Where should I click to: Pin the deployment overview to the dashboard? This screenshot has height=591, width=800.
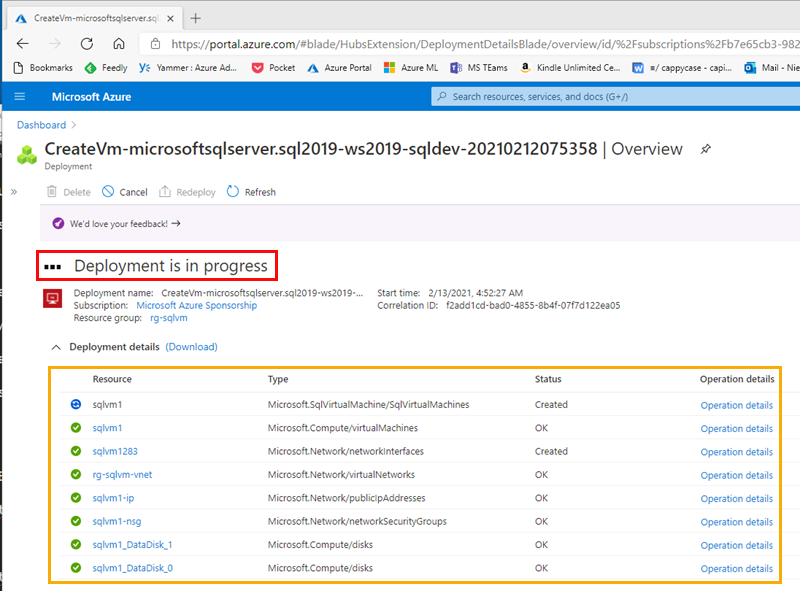[706, 149]
